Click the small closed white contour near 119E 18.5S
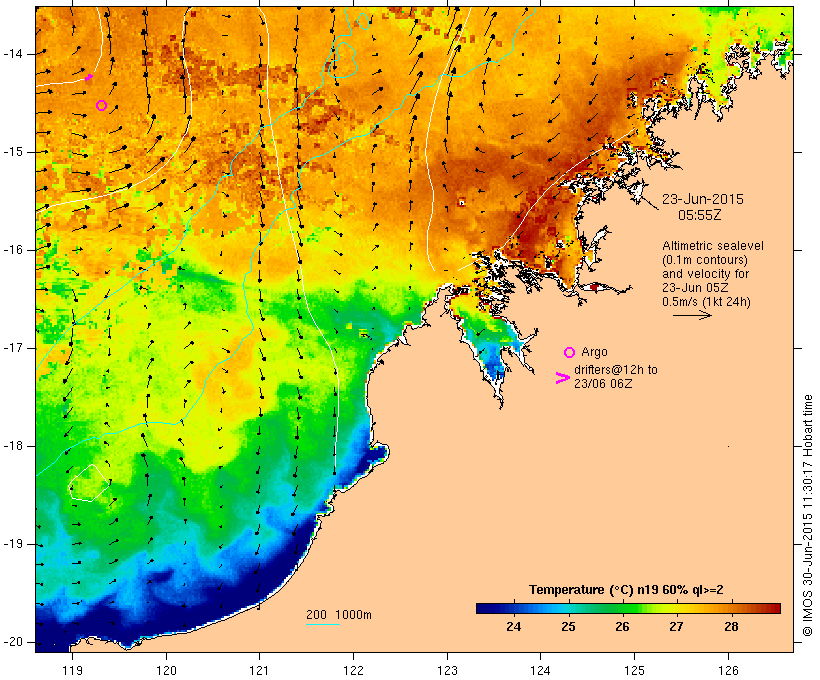The width and height of the screenshot is (820, 680). pyautogui.click(x=89, y=483)
